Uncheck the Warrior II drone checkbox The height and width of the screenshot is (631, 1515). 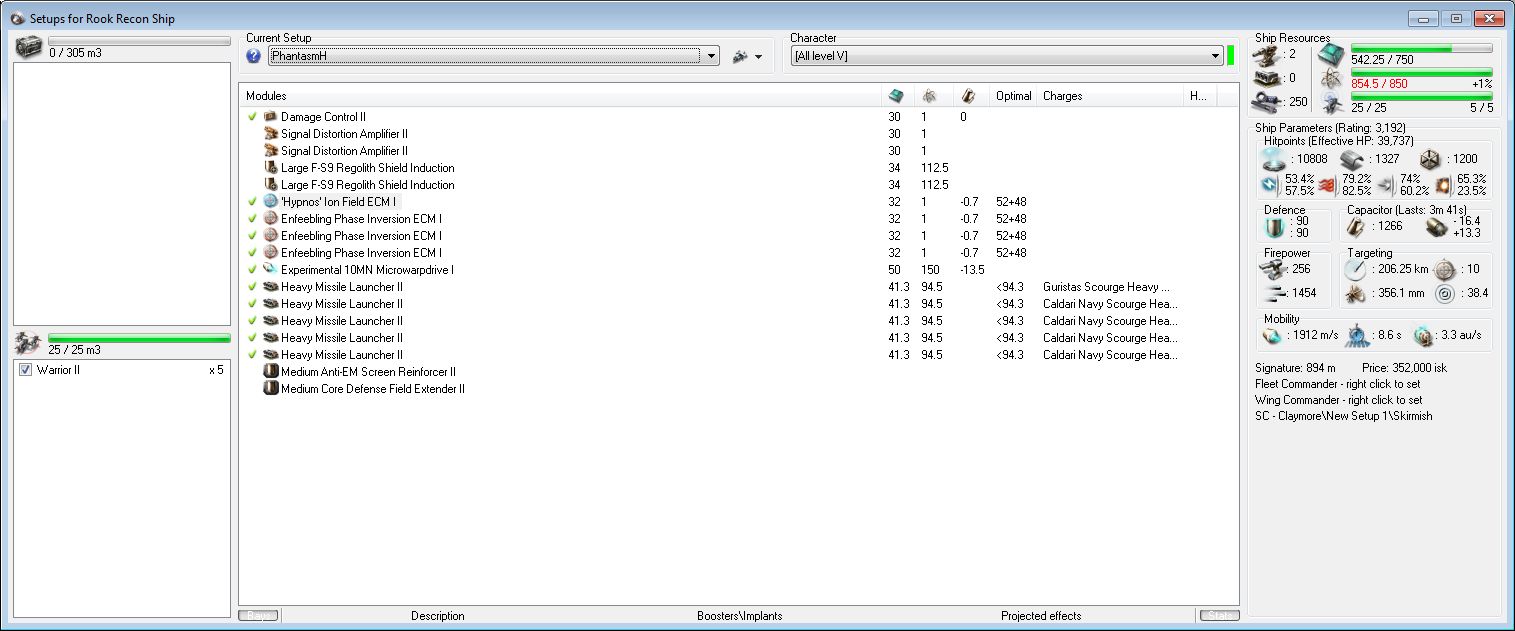[x=26, y=370]
